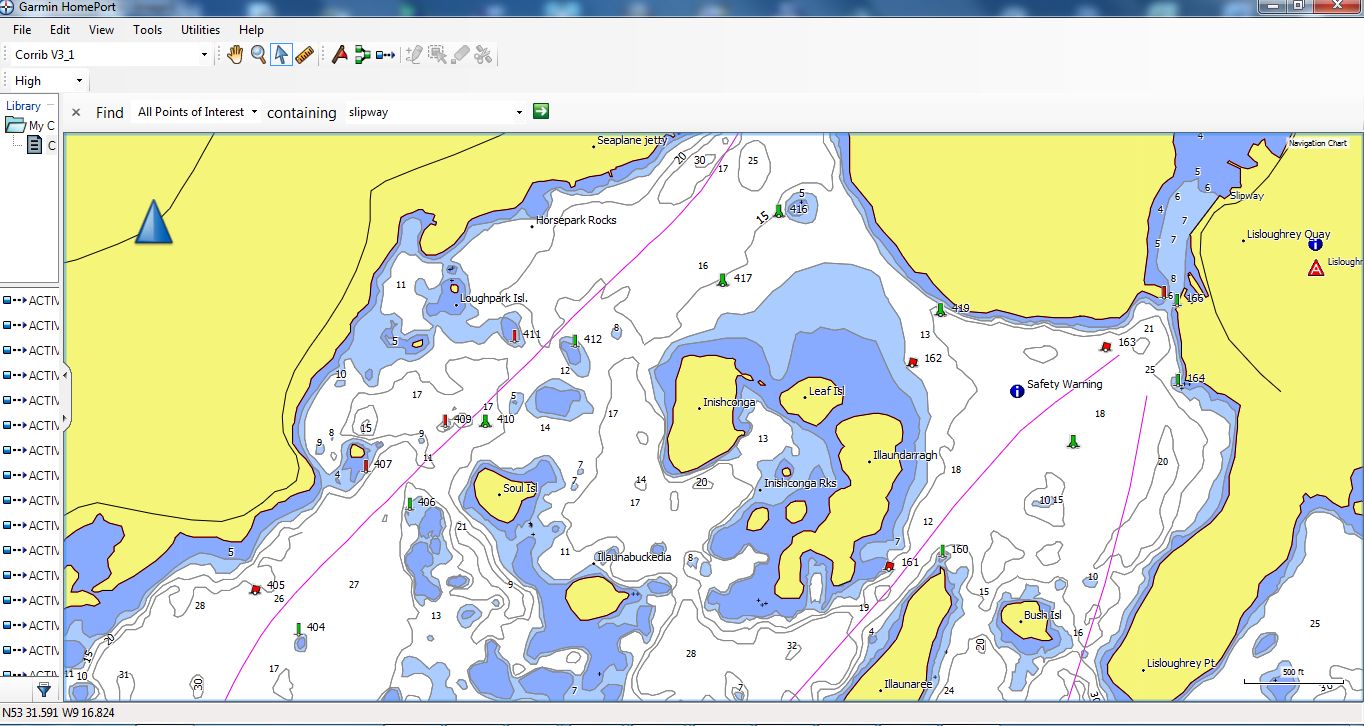Click the My Collection folder icon
The height and width of the screenshot is (726, 1364).
15,125
